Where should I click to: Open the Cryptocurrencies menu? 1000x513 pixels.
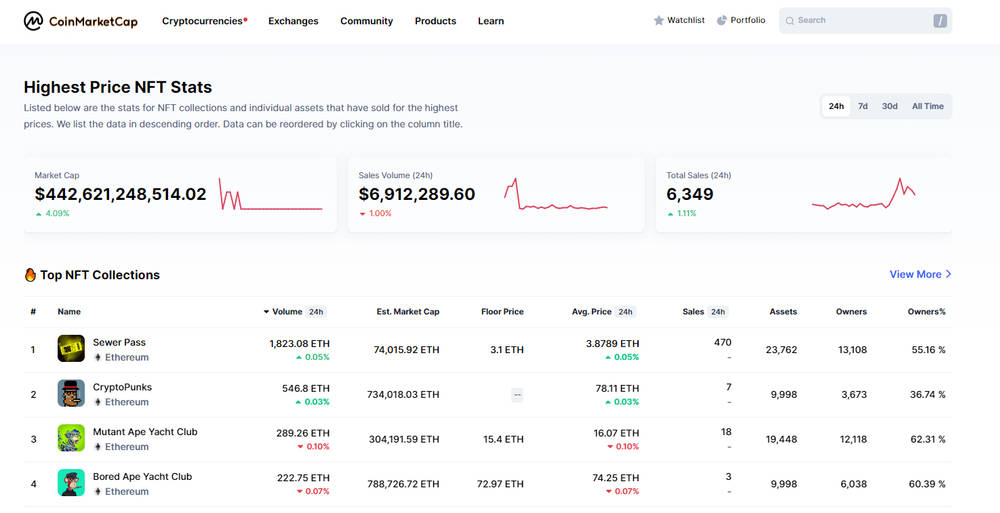point(204,21)
